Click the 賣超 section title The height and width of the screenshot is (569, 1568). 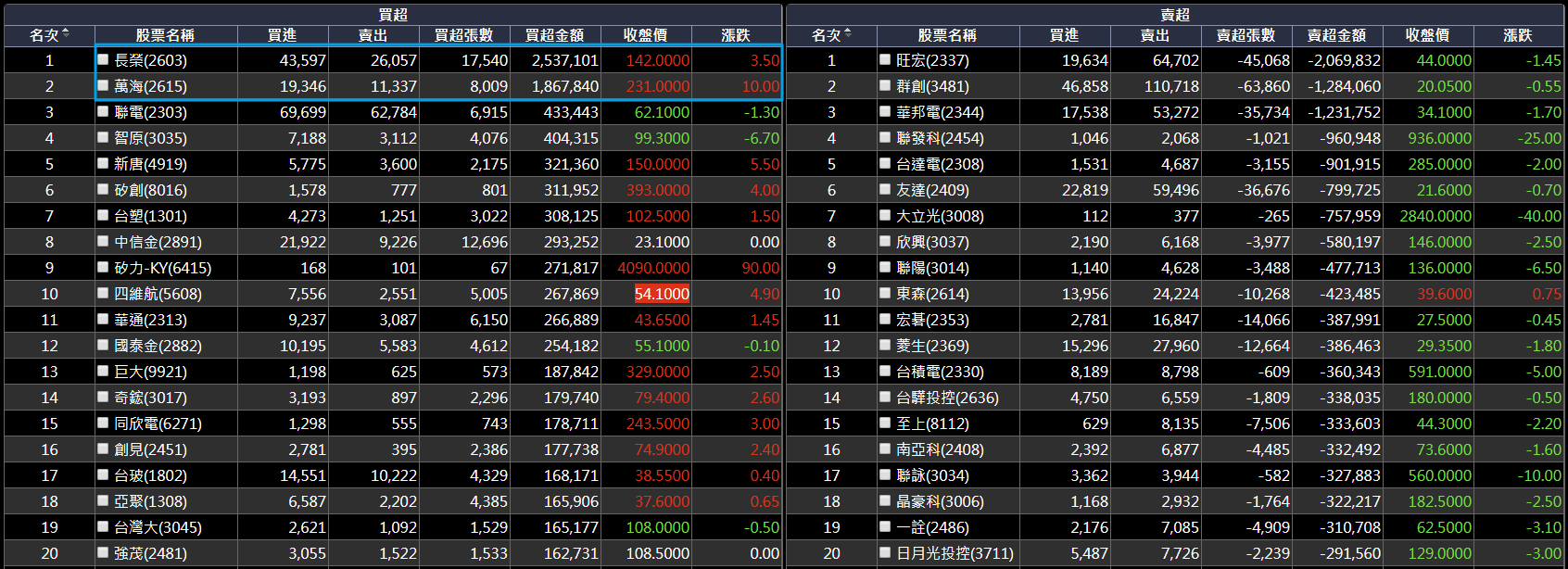click(x=1175, y=15)
